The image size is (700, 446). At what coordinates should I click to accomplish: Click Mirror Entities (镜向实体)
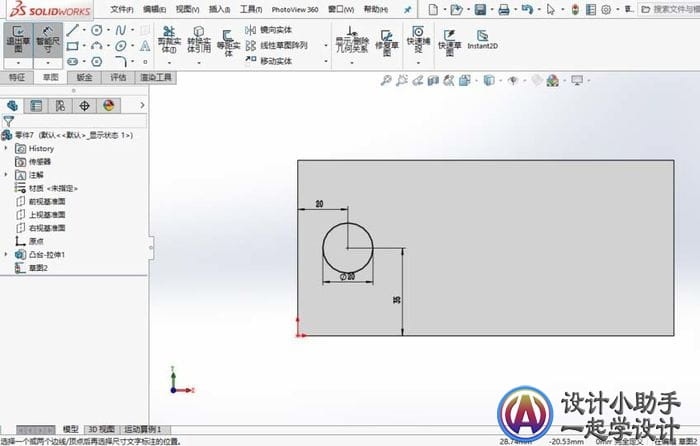[269, 30]
